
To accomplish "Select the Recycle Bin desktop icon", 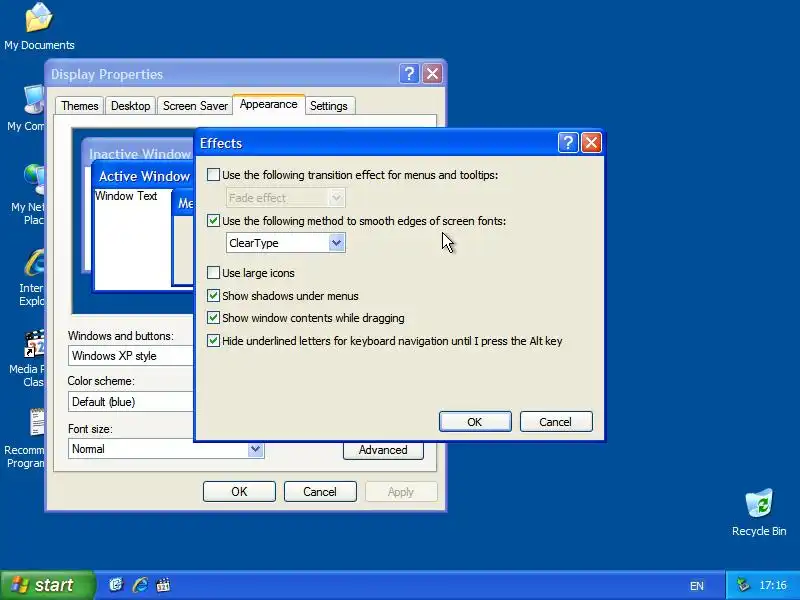I will [759, 513].
